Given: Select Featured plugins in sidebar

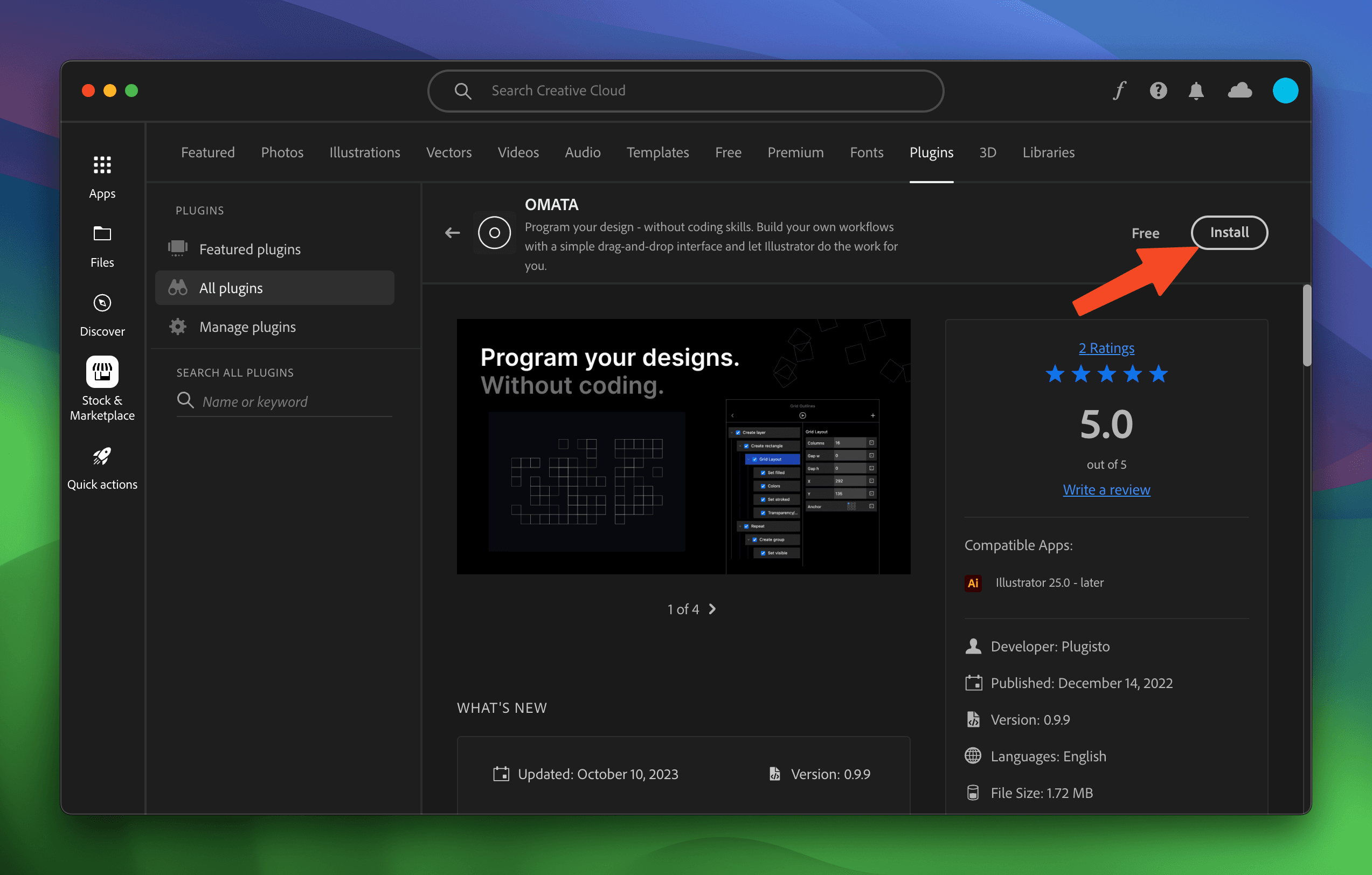Looking at the screenshot, I should [x=250, y=249].
